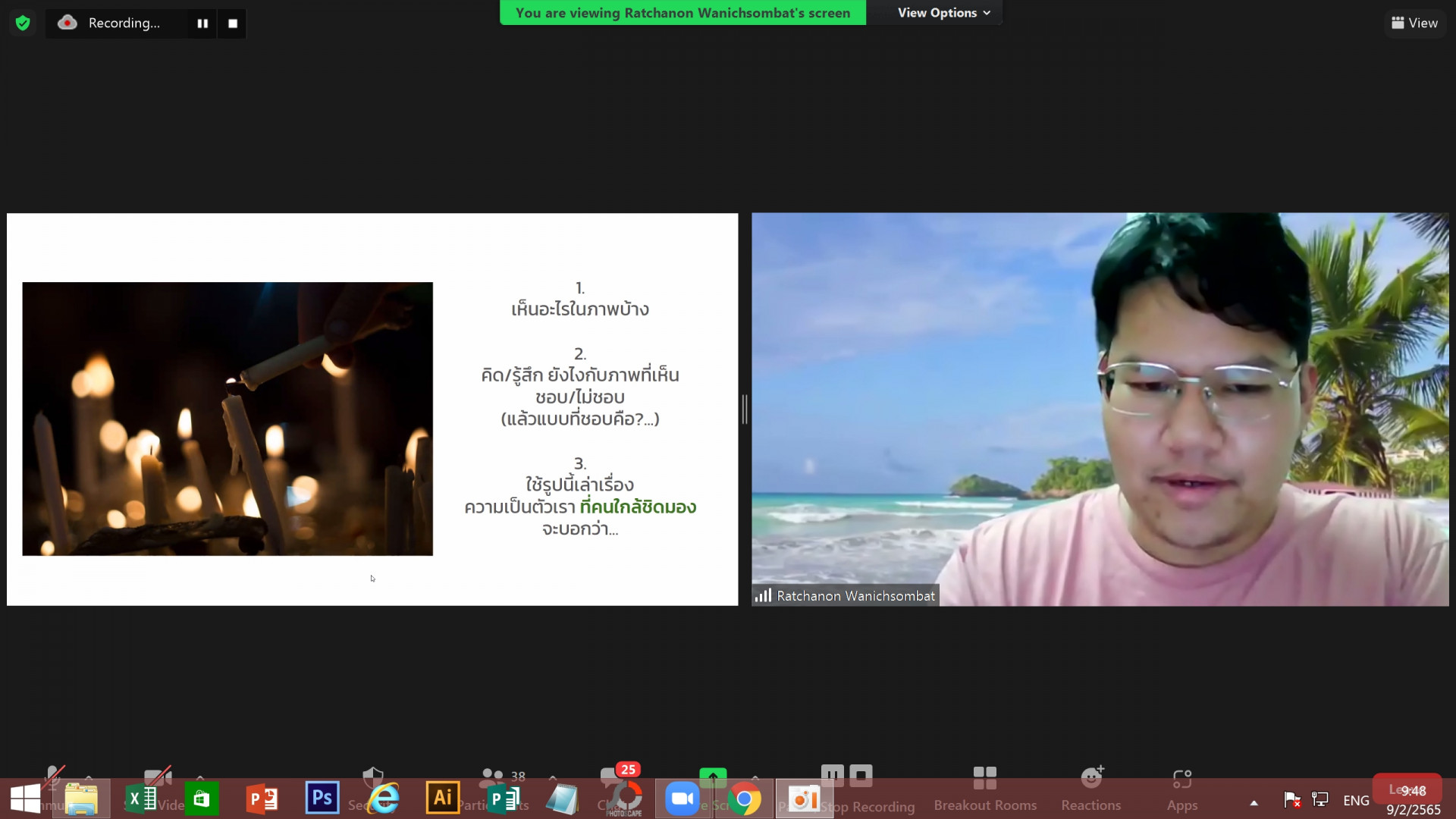Click the signal strength bars beside speaker name
The height and width of the screenshot is (819, 1456).
[x=763, y=596]
